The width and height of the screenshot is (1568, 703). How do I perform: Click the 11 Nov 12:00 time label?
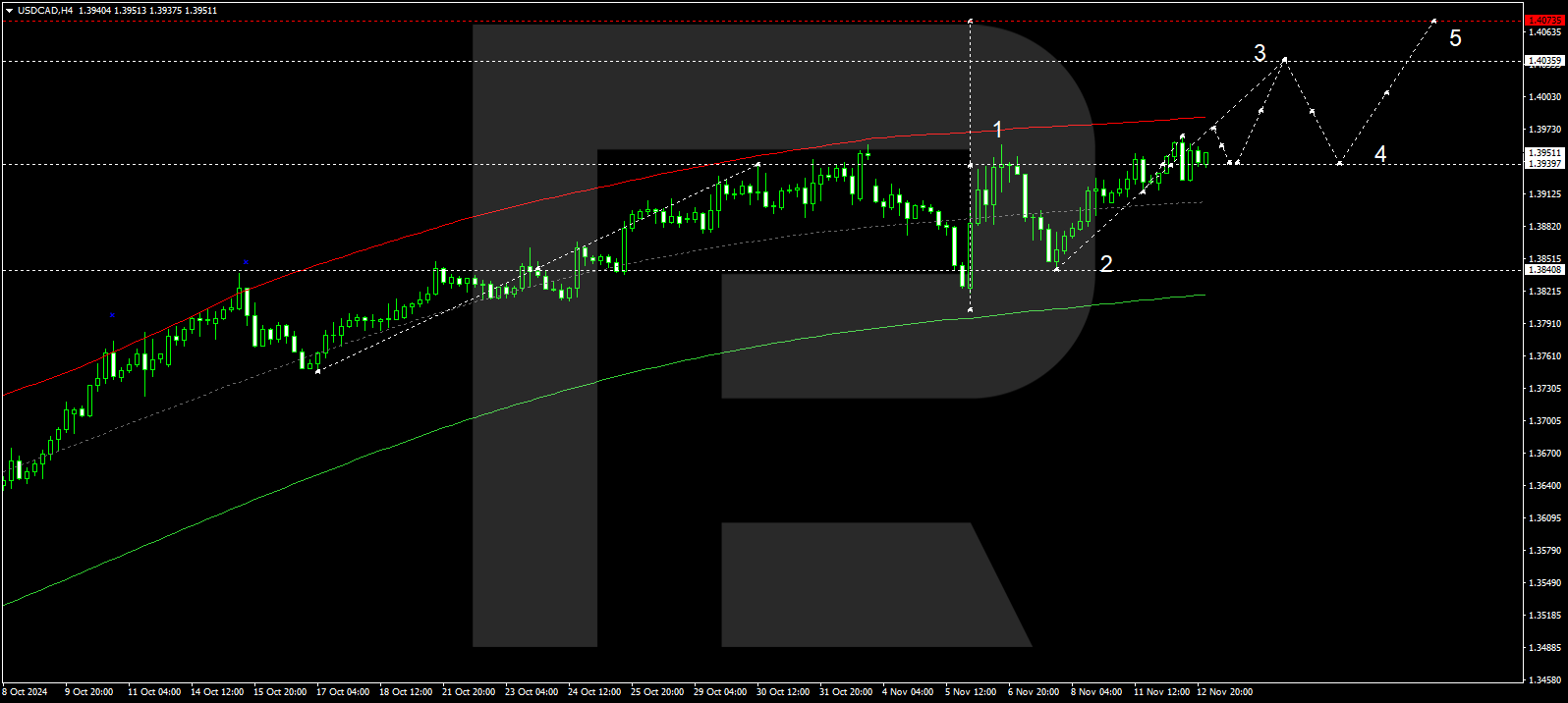(1162, 692)
